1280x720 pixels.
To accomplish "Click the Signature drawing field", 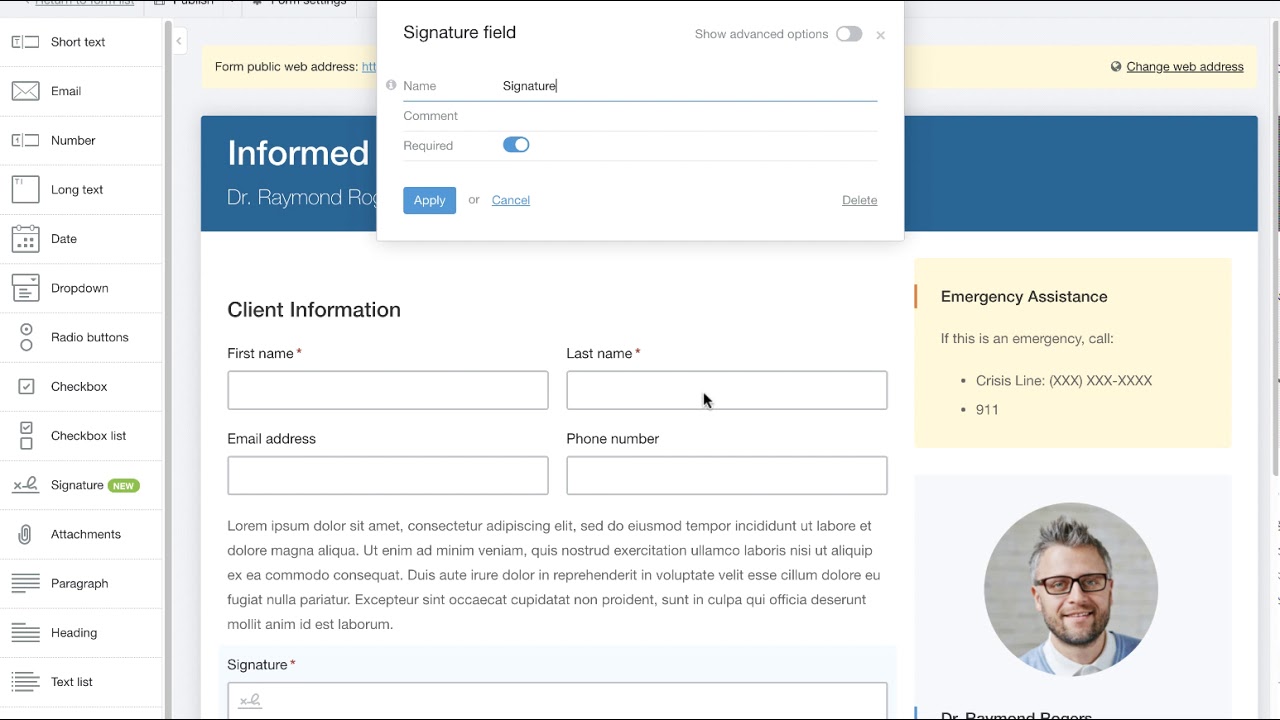I will pos(557,701).
